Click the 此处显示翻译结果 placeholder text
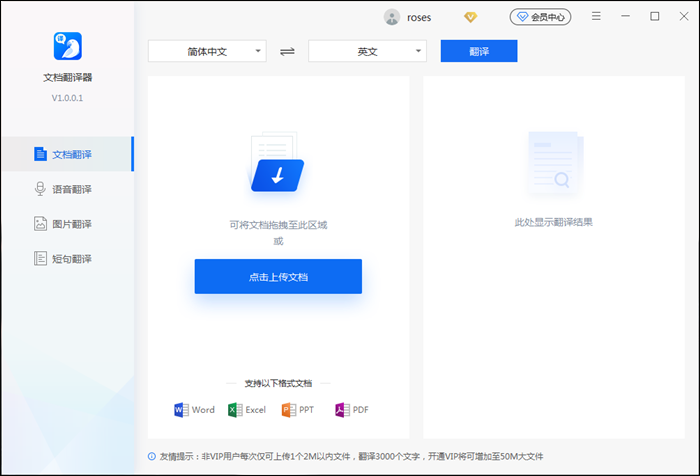The height and width of the screenshot is (476, 700). 554,222
